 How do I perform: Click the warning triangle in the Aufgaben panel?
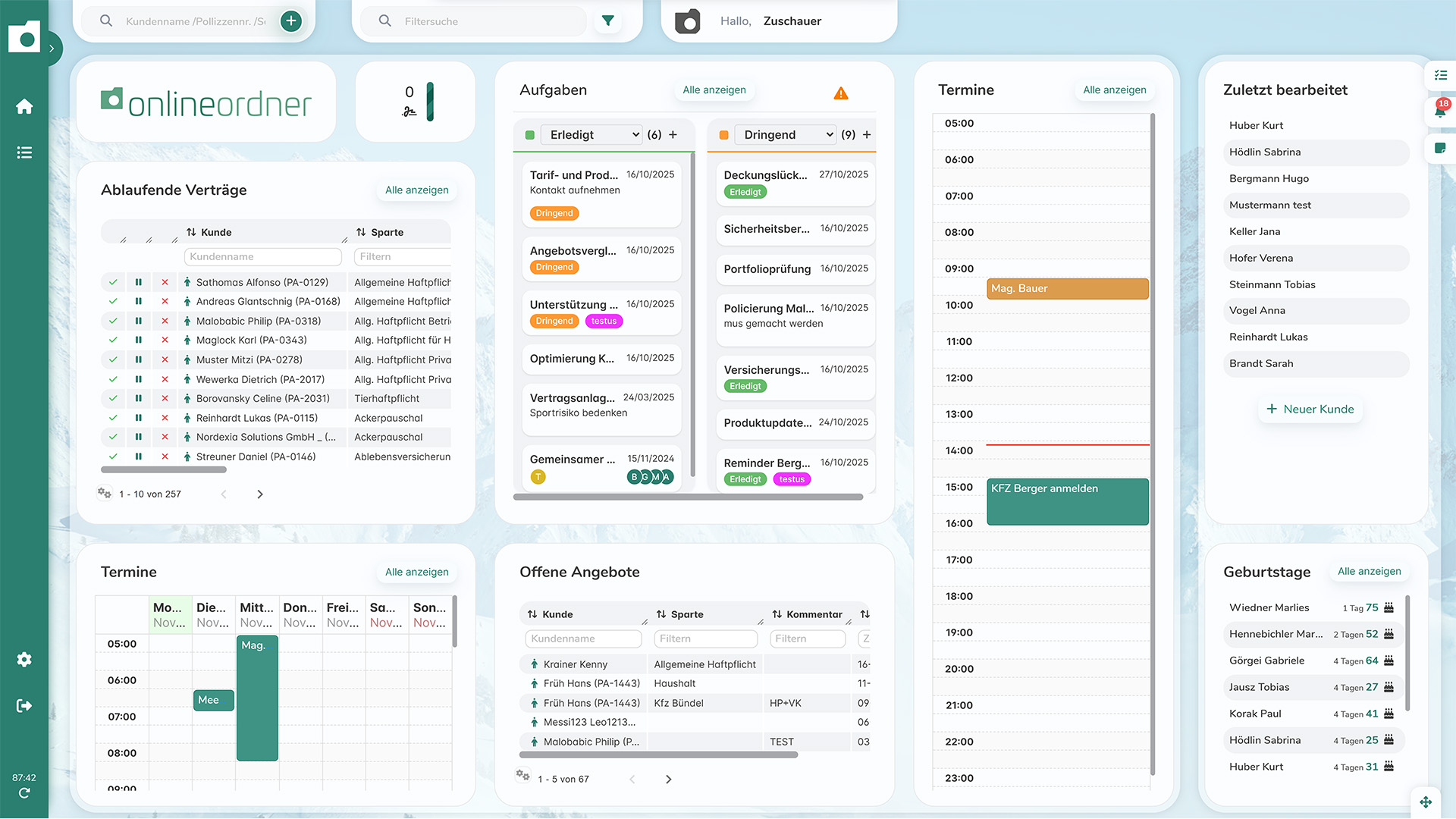(x=840, y=93)
